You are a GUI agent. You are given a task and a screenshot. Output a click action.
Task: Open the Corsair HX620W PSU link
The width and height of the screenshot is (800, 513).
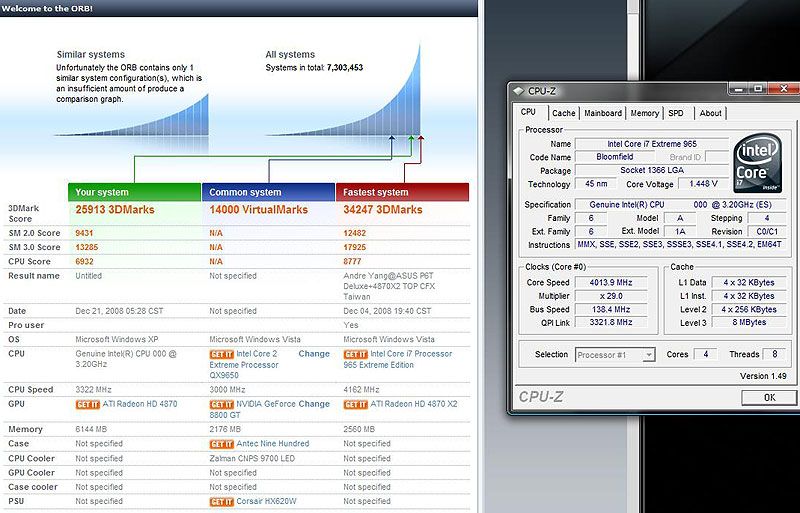coord(266,501)
